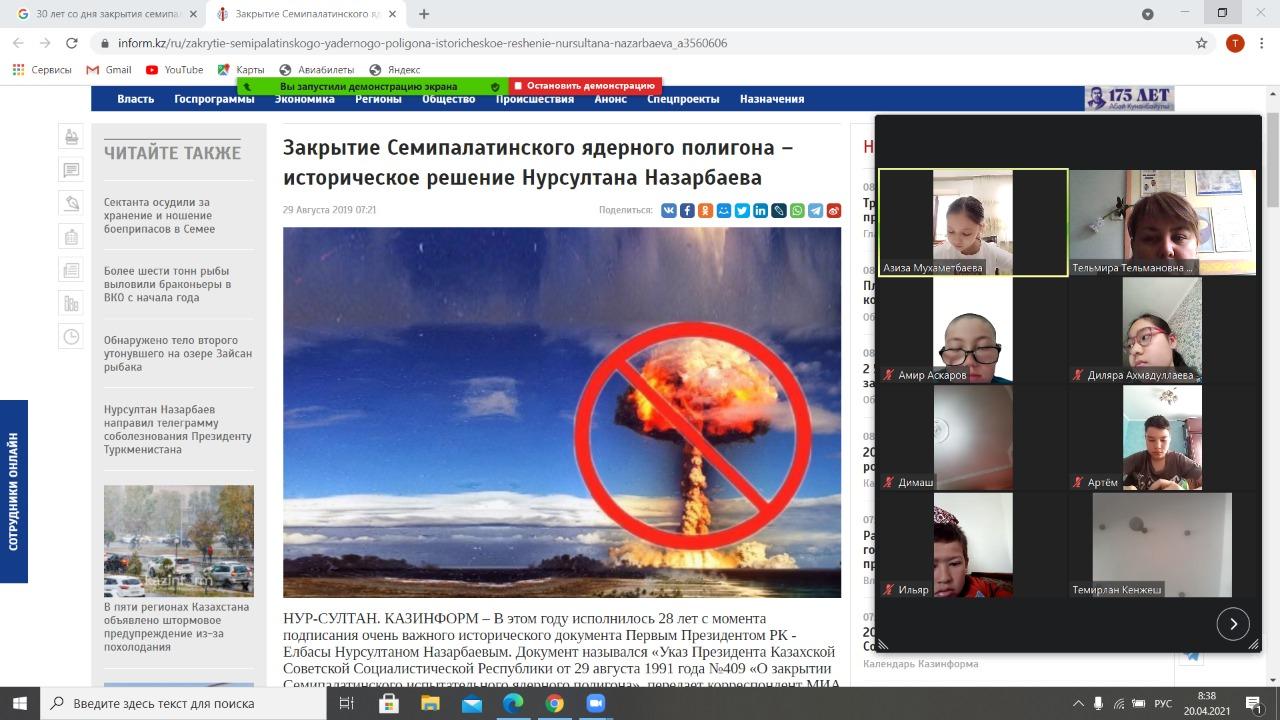The width and height of the screenshot is (1280, 720).
Task: Open the link about Зайсан lake fisherman
Action: pos(177,353)
